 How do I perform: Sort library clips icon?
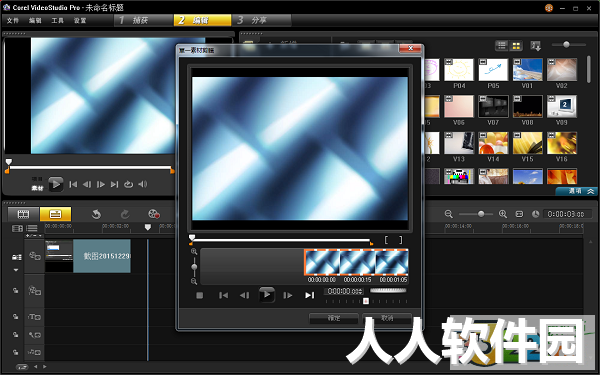pos(536,46)
